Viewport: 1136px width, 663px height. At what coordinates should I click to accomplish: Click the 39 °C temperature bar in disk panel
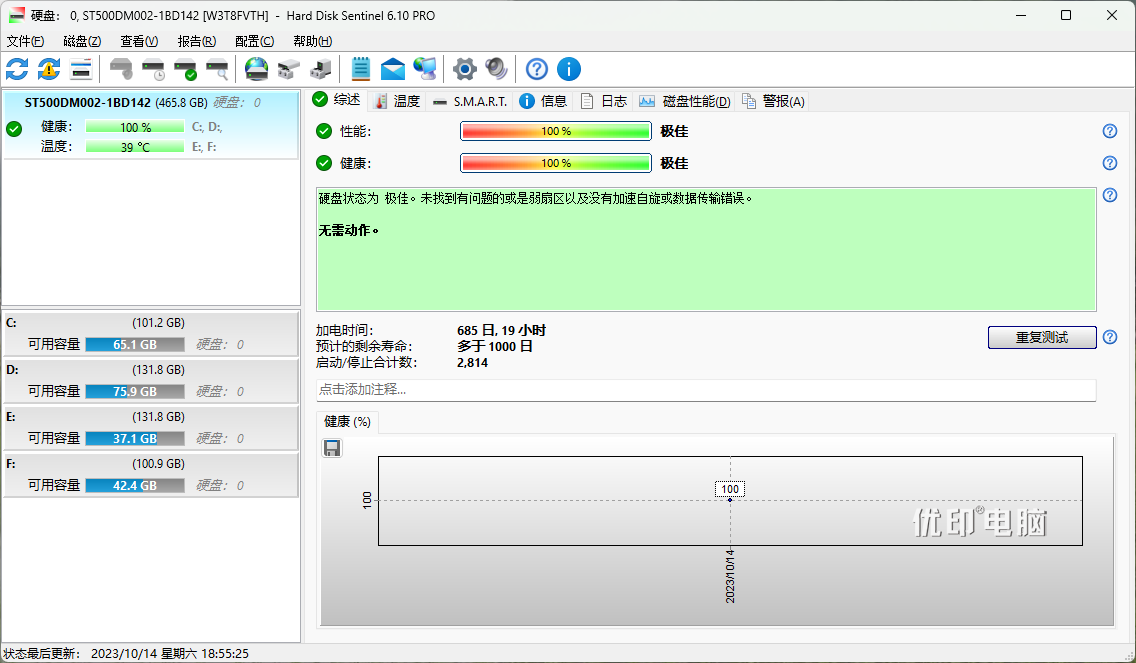[x=135, y=147]
